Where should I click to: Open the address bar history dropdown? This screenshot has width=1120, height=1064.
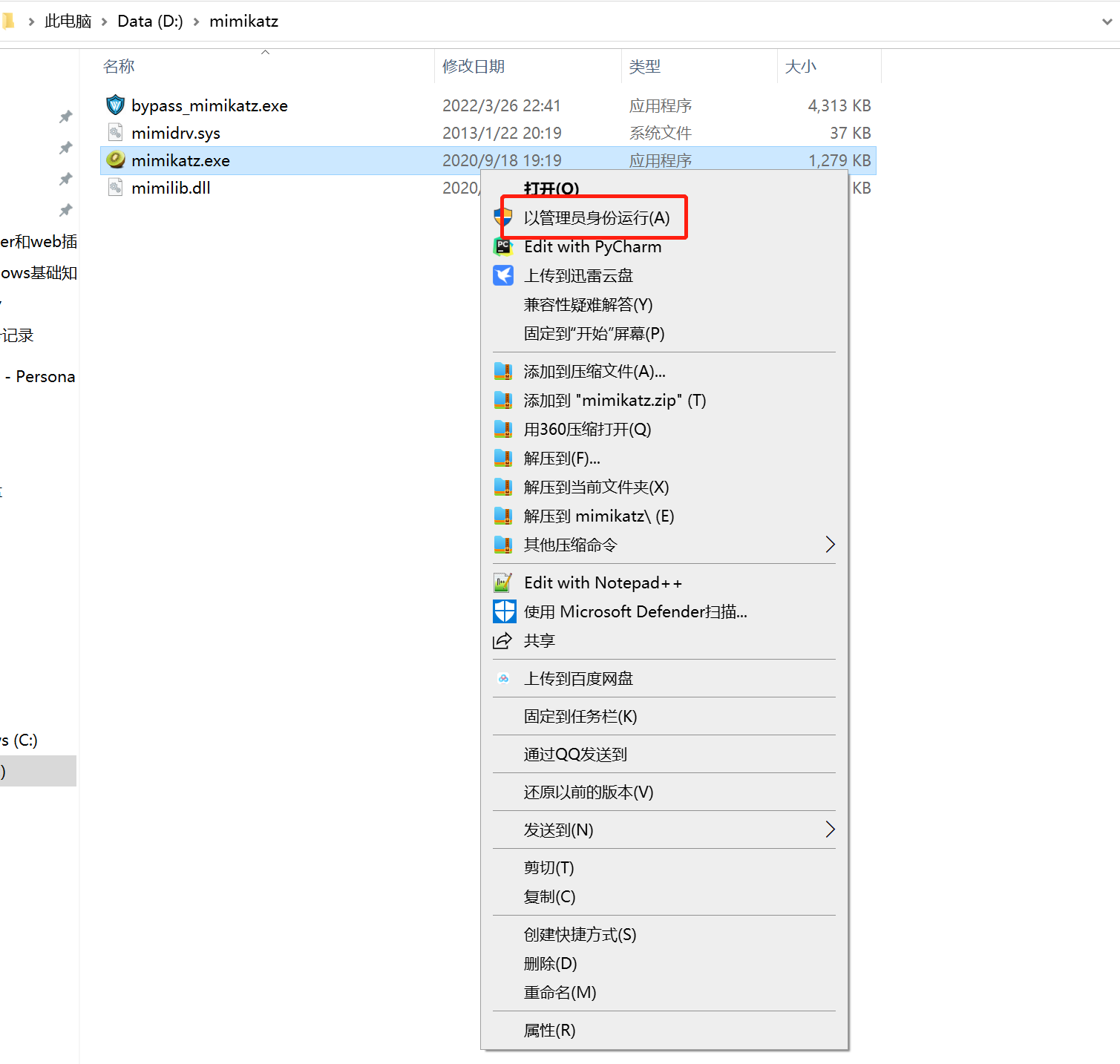(x=1107, y=22)
